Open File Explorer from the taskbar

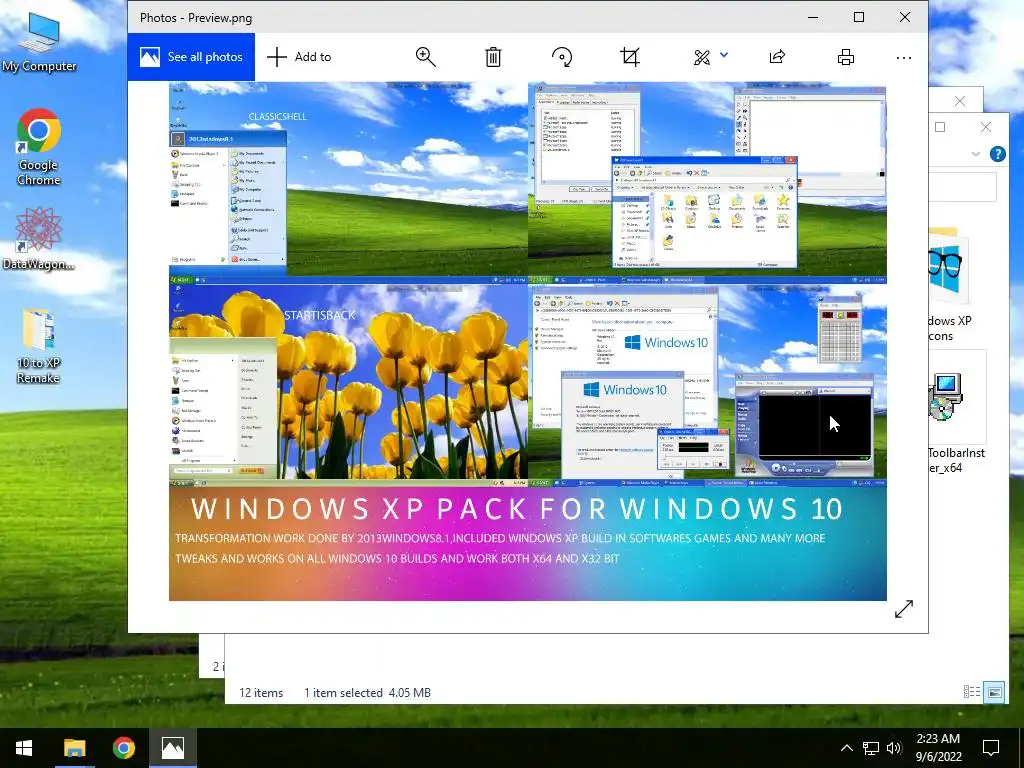point(74,748)
